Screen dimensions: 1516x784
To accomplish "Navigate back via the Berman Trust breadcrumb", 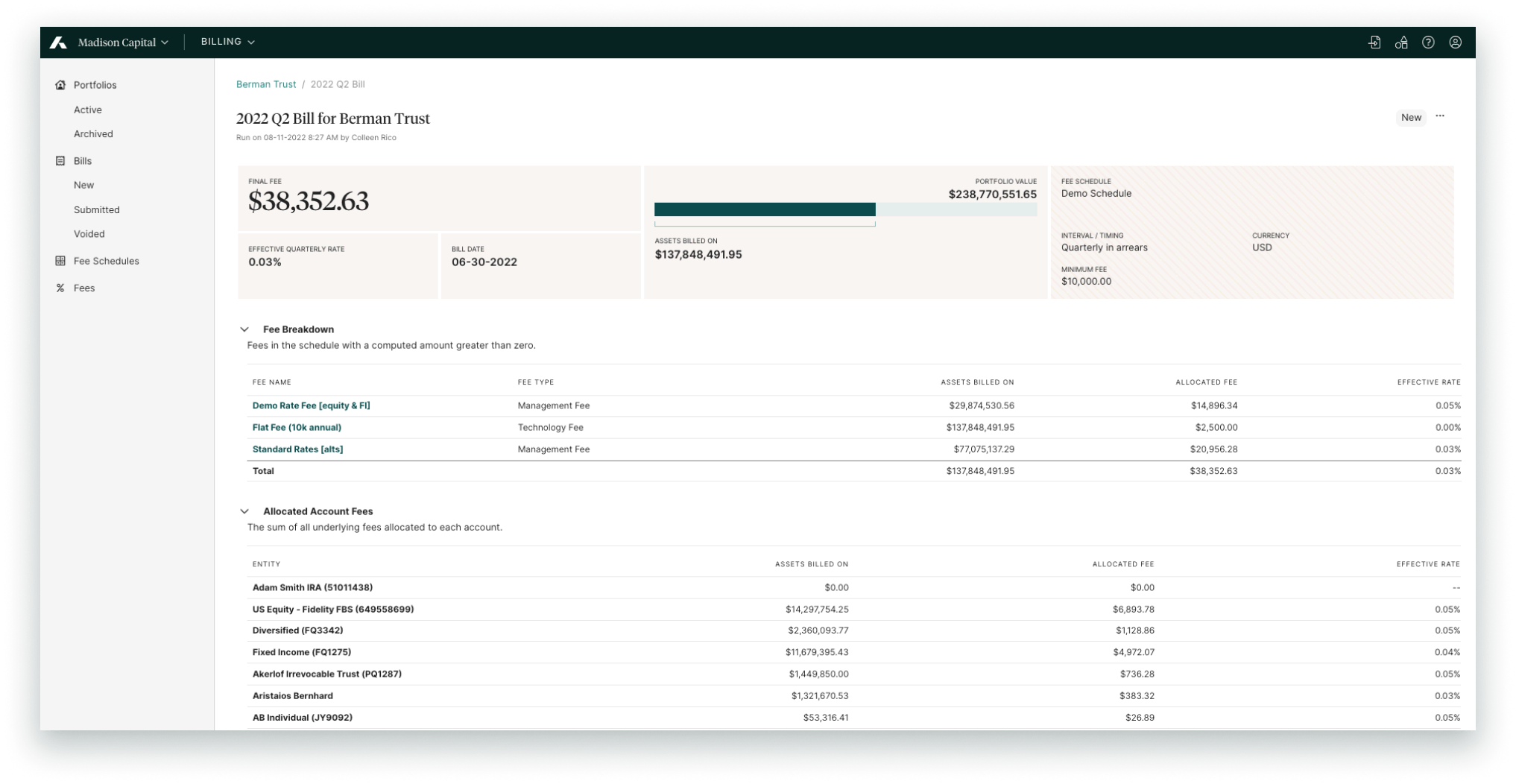I will pyautogui.click(x=266, y=84).
